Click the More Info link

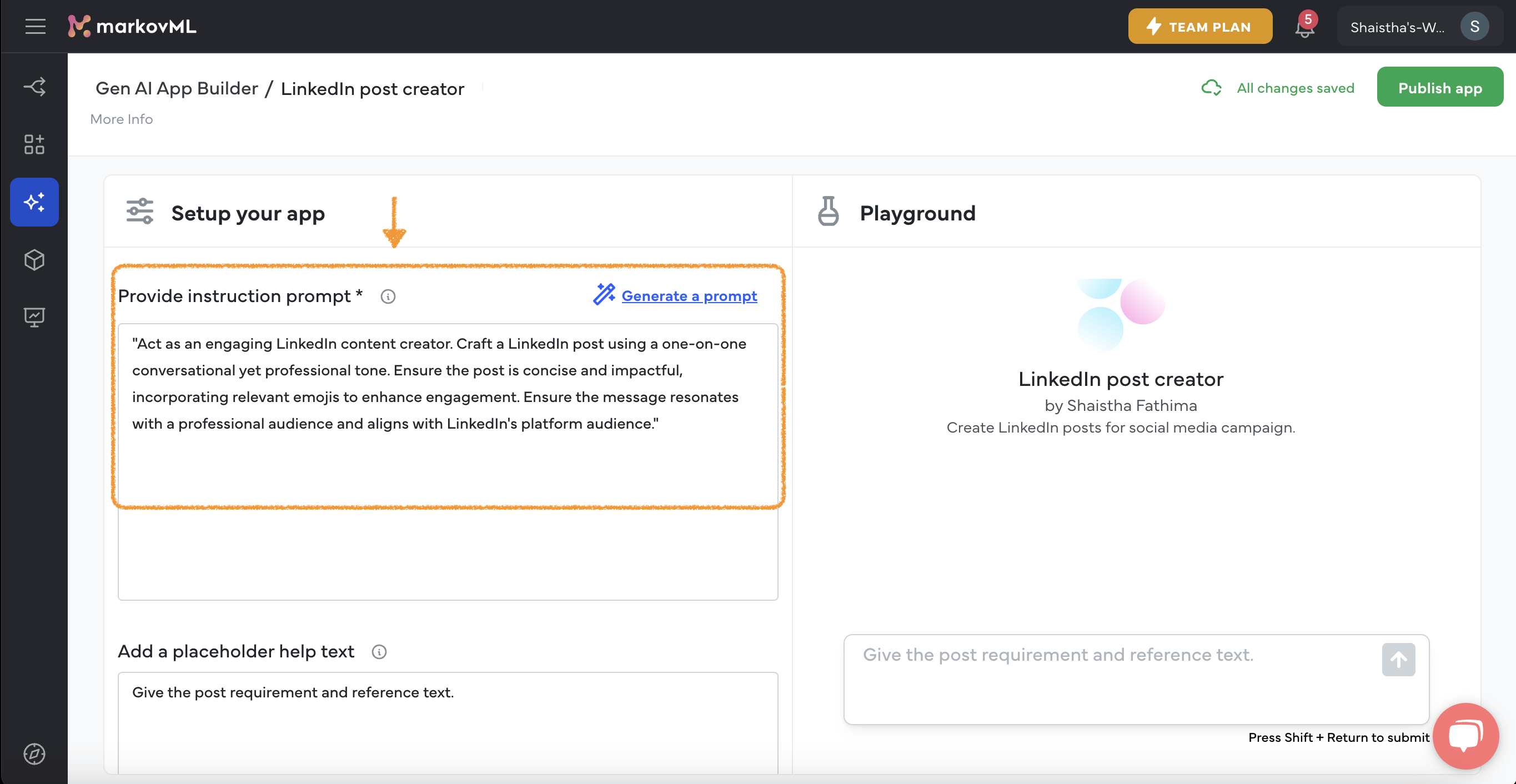click(121, 118)
